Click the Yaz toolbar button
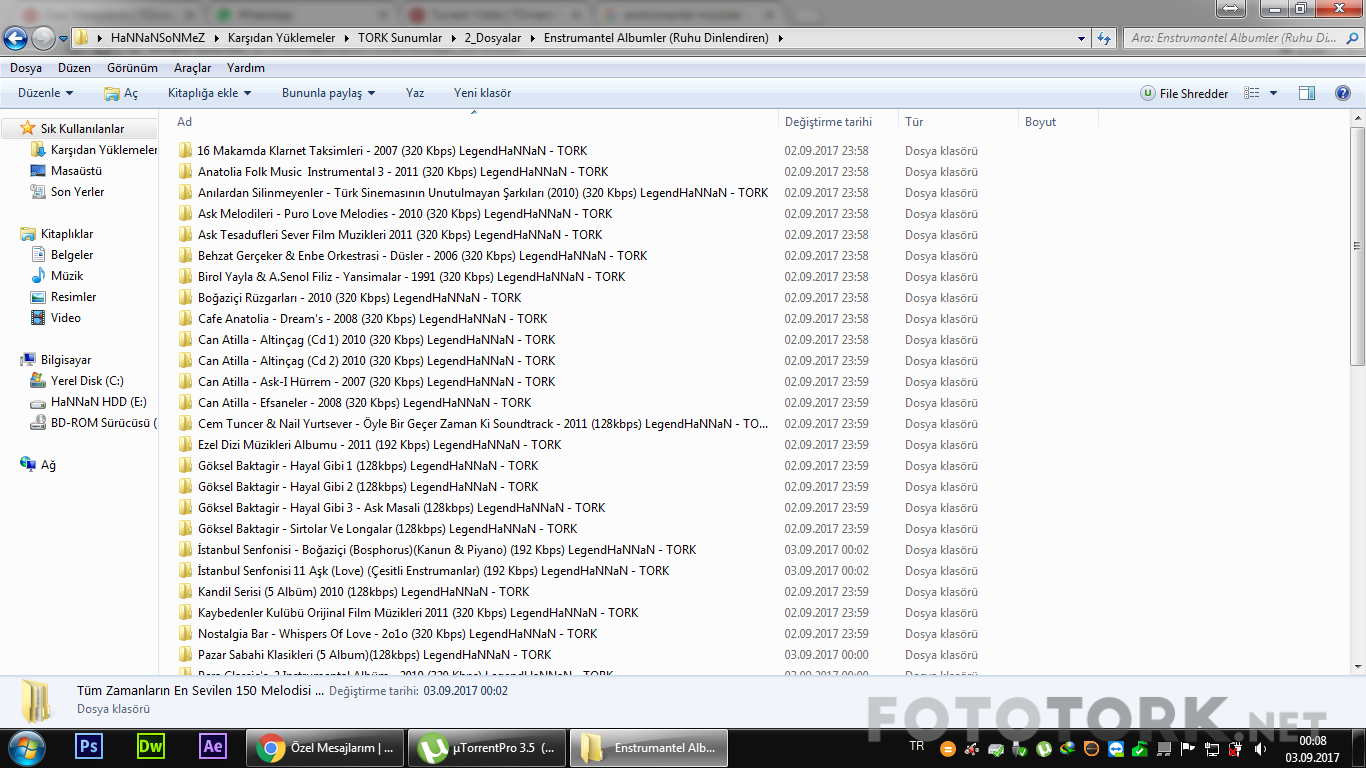The image size is (1366, 768). (x=415, y=93)
